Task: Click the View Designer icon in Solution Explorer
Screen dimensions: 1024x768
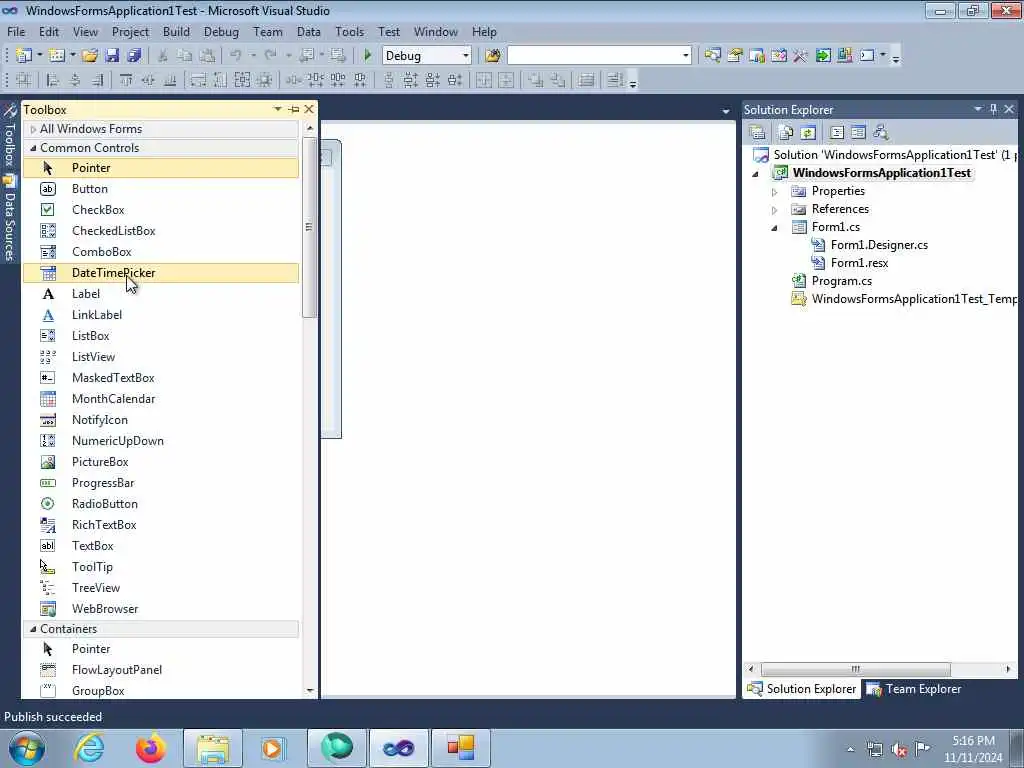Action: point(858,133)
